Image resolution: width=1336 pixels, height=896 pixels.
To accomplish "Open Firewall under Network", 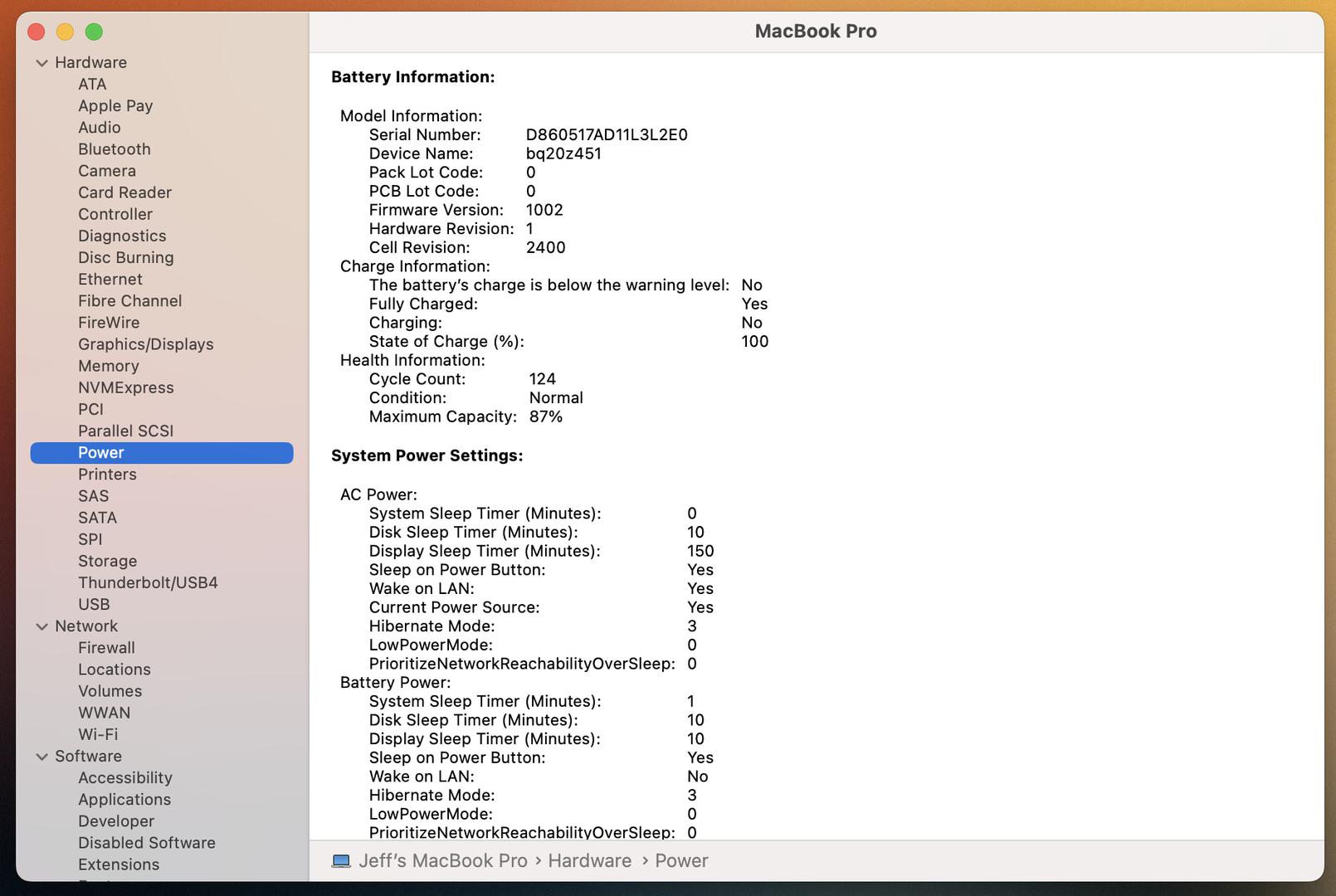I will point(106,647).
